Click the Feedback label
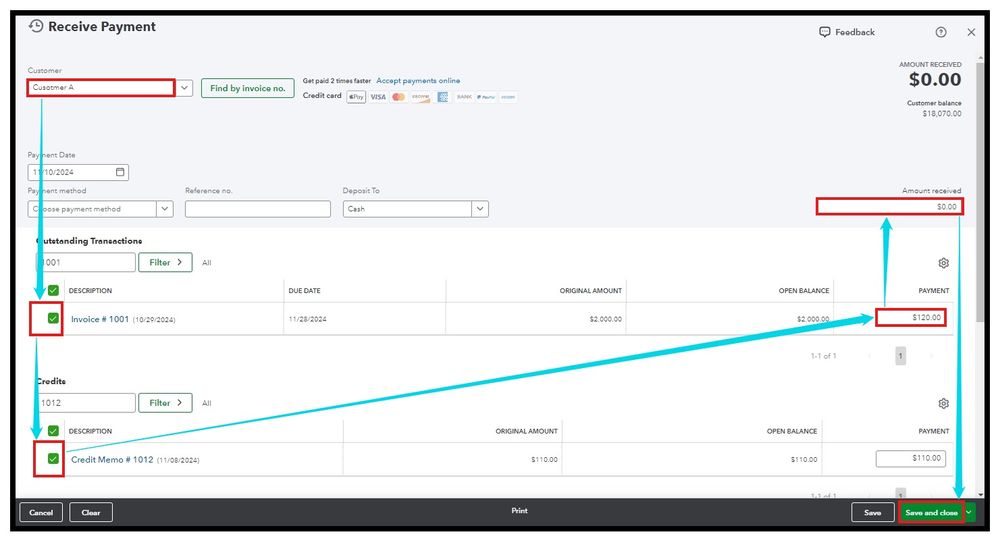 pyautogui.click(x=855, y=32)
